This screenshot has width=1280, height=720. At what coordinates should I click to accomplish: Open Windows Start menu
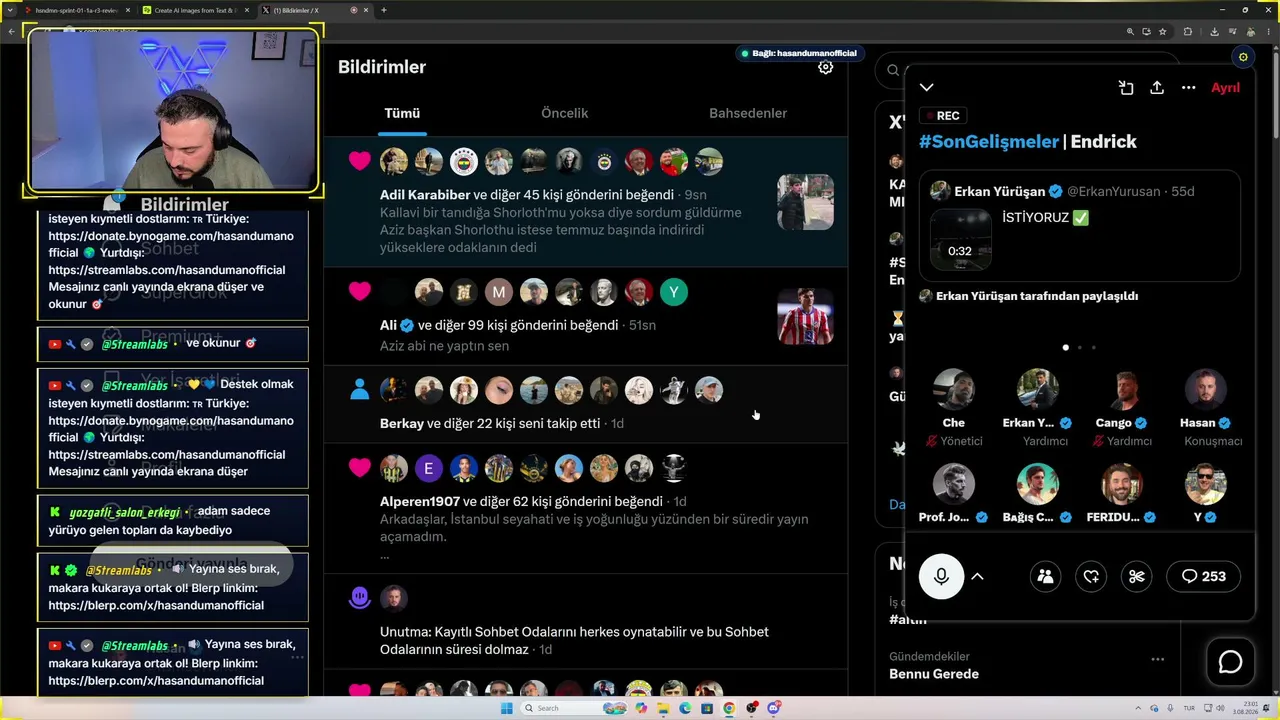(506, 708)
